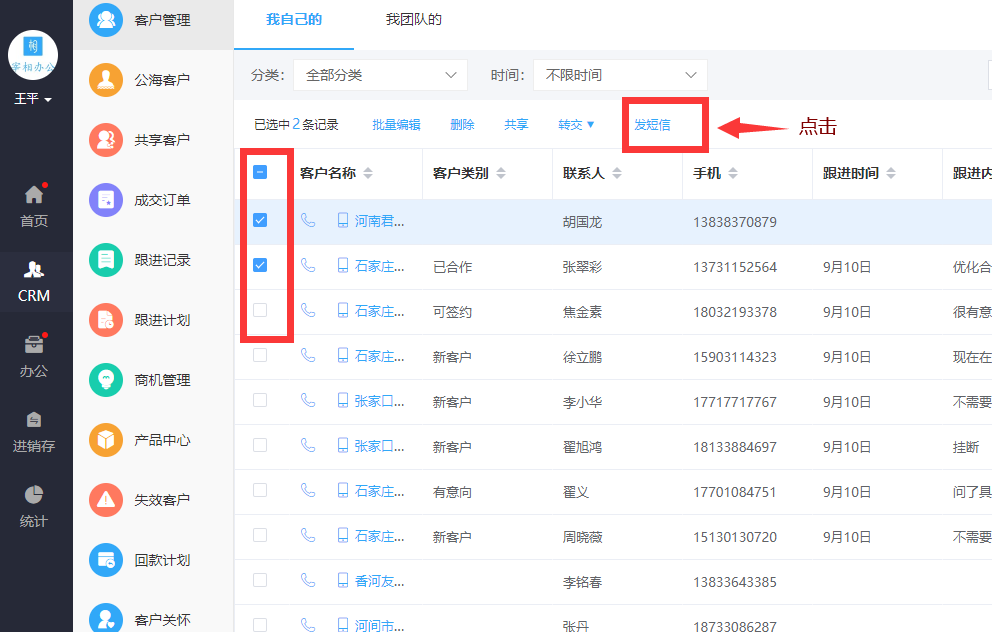Open 进销存 navigation icon
Viewport: 992px width, 632px height.
coord(34,419)
